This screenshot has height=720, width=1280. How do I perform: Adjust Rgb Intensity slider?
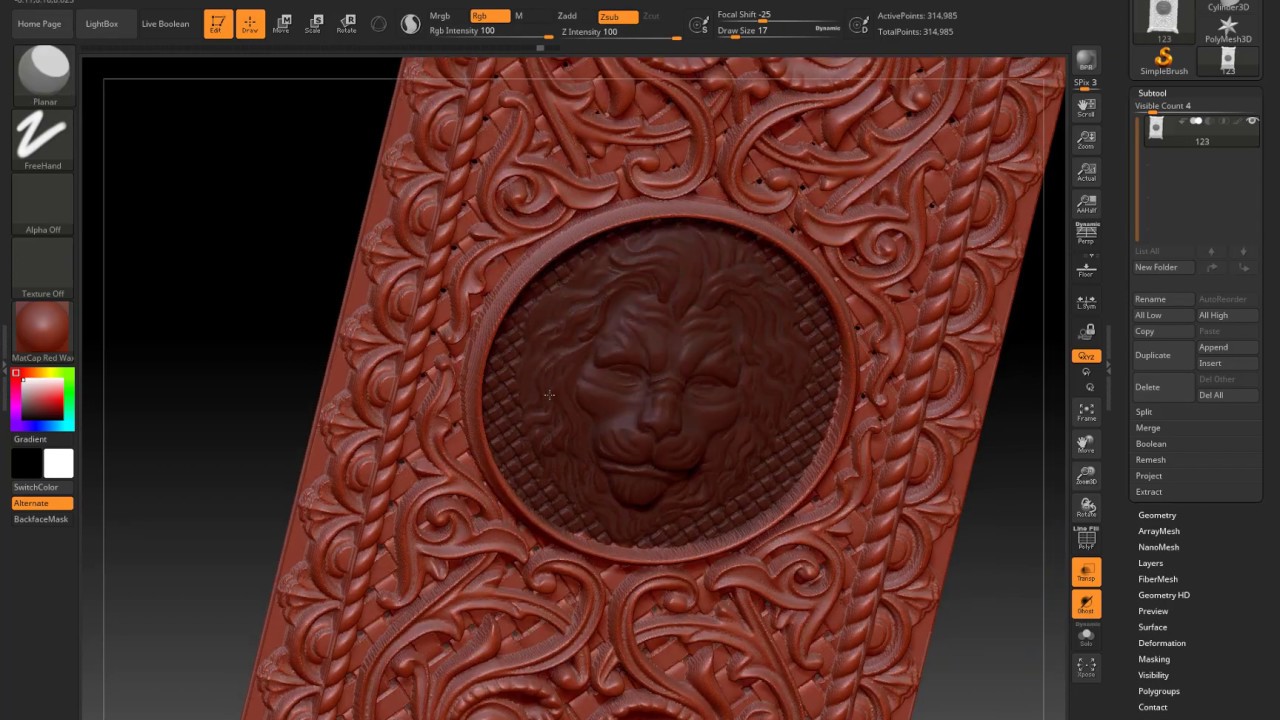pyautogui.click(x=489, y=31)
